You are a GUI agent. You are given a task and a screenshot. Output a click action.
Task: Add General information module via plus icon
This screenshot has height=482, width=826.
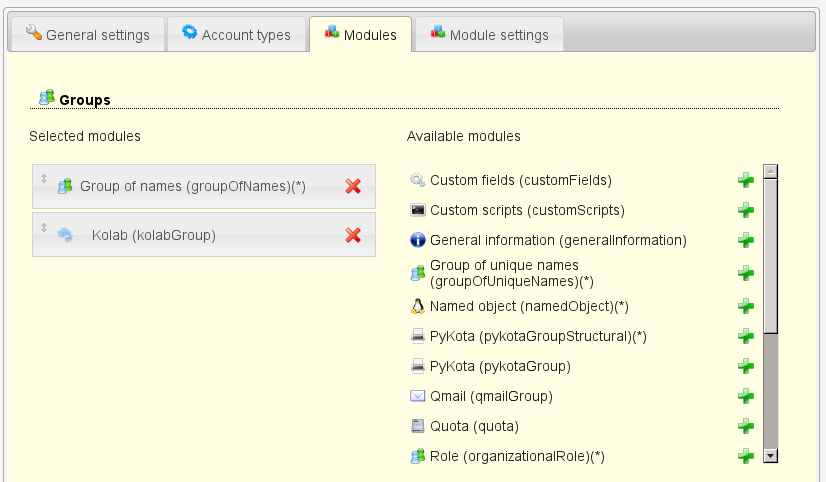point(745,240)
